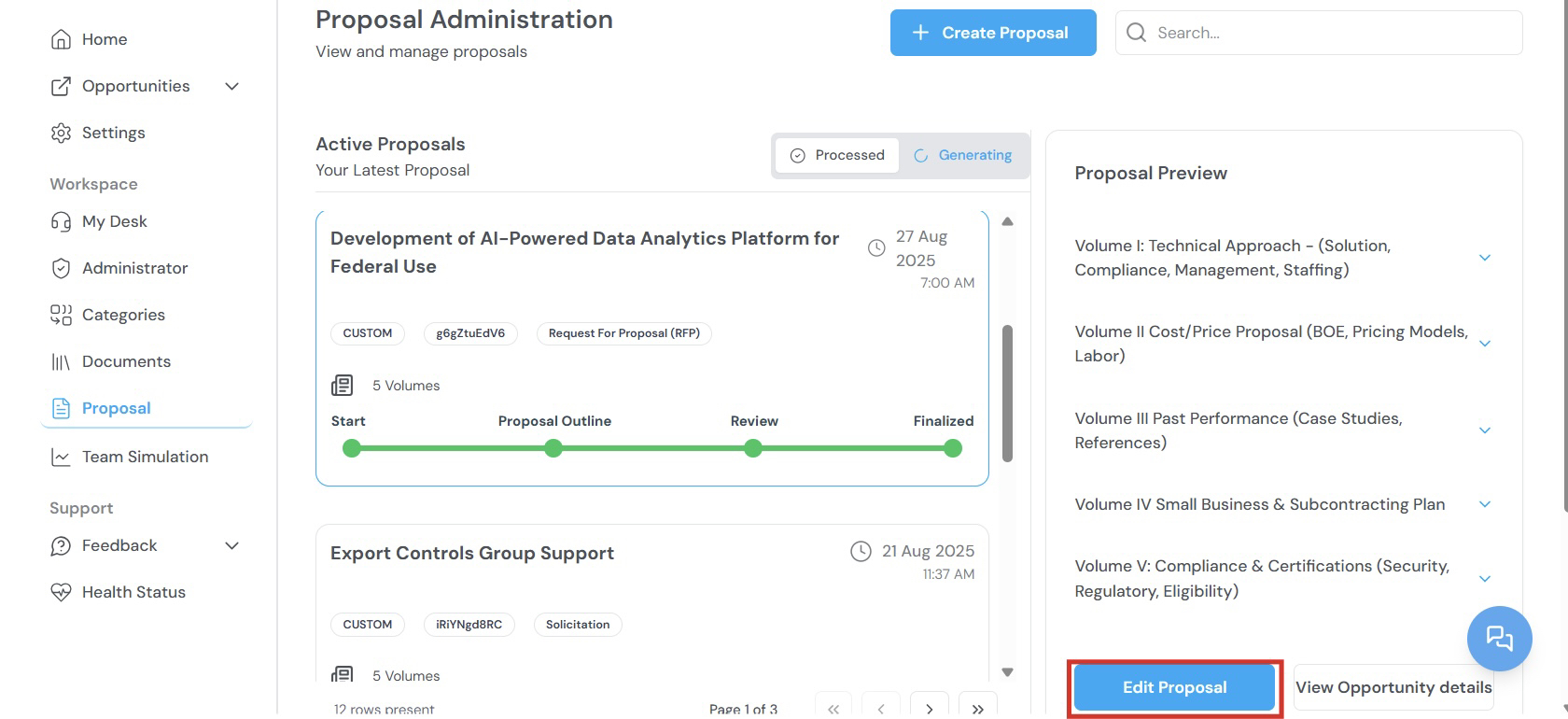Click the Settings gear icon
Image resolution: width=1568 pixels, height=719 pixels.
point(61,133)
